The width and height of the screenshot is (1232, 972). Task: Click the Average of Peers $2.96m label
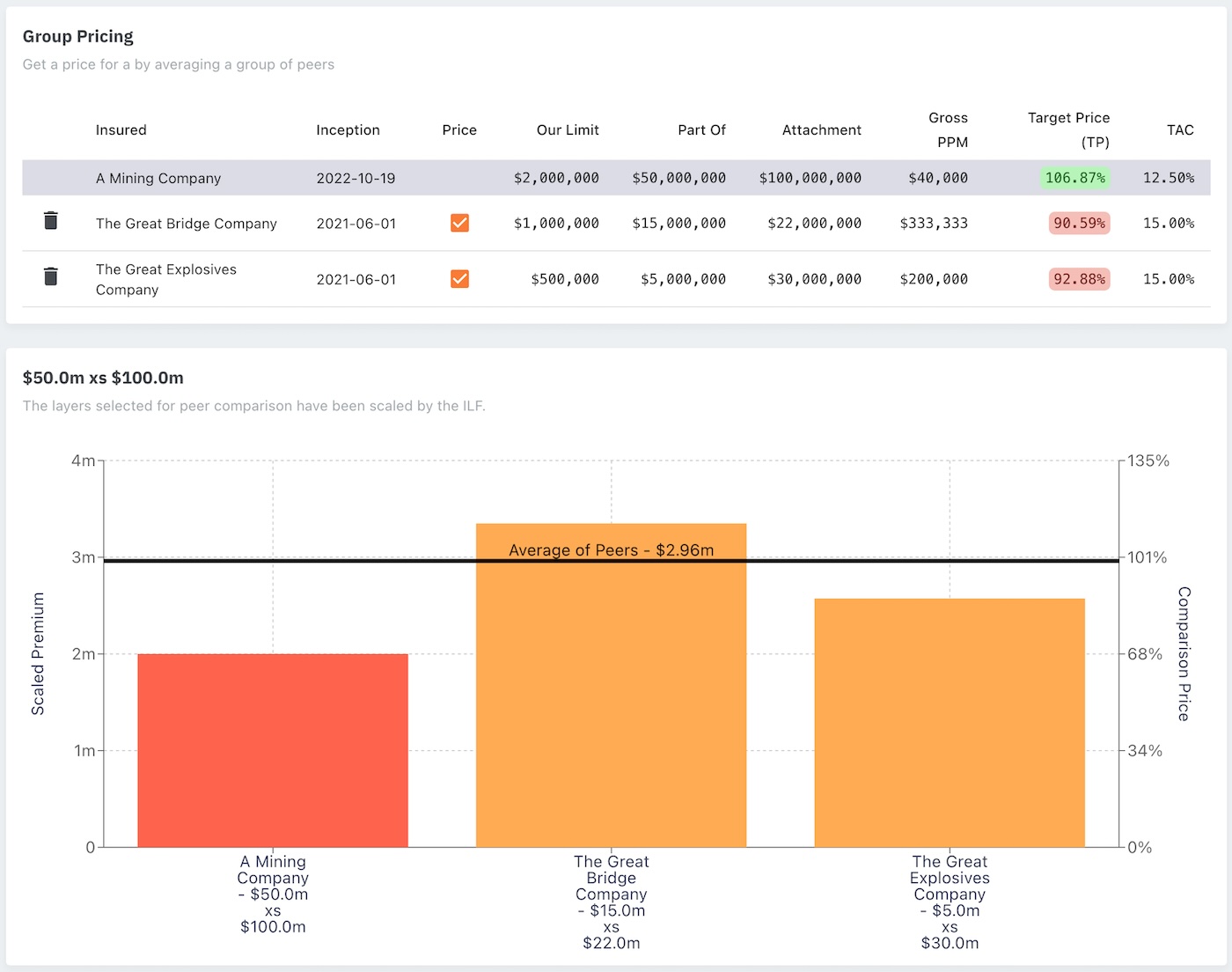click(612, 550)
